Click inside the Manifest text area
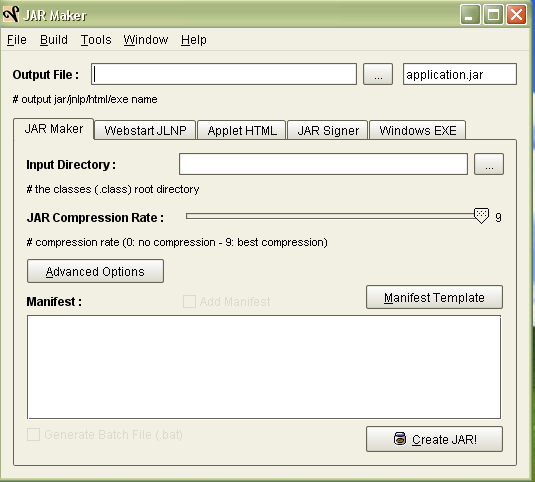 click(264, 367)
